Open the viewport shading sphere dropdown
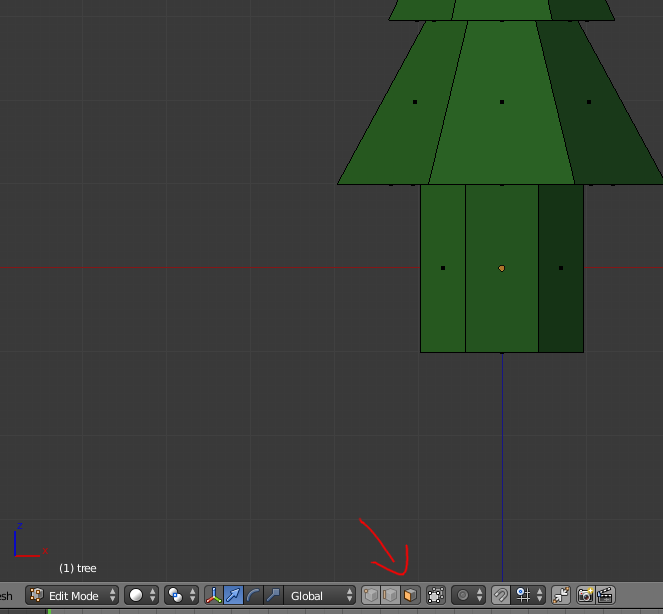Image resolution: width=663 pixels, height=614 pixels. click(142, 595)
